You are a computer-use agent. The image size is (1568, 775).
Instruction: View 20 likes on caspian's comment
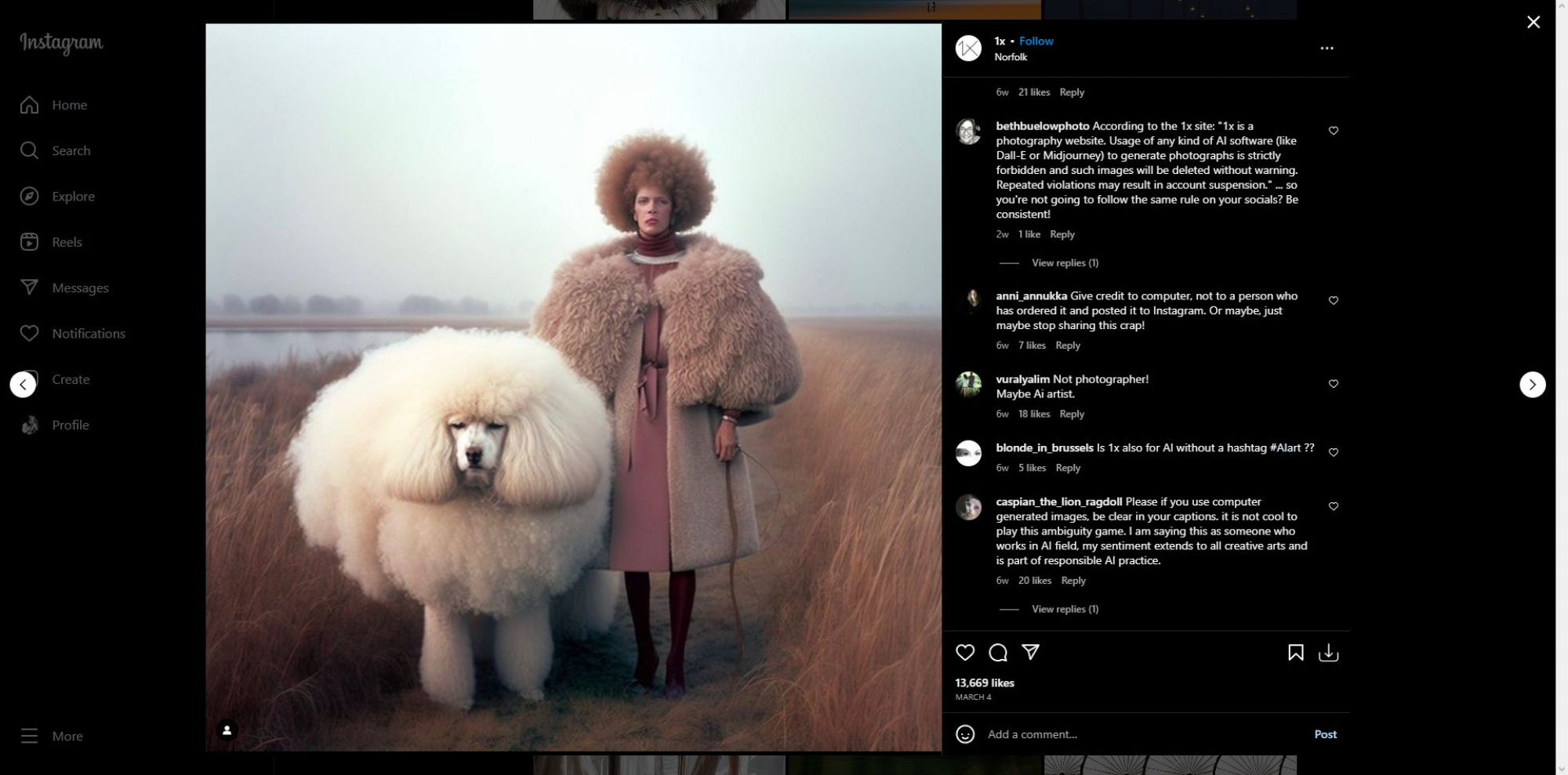tap(1034, 581)
